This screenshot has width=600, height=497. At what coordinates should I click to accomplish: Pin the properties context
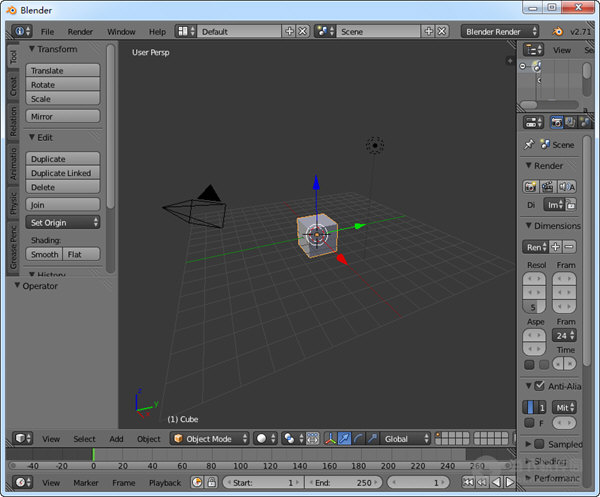click(529, 145)
